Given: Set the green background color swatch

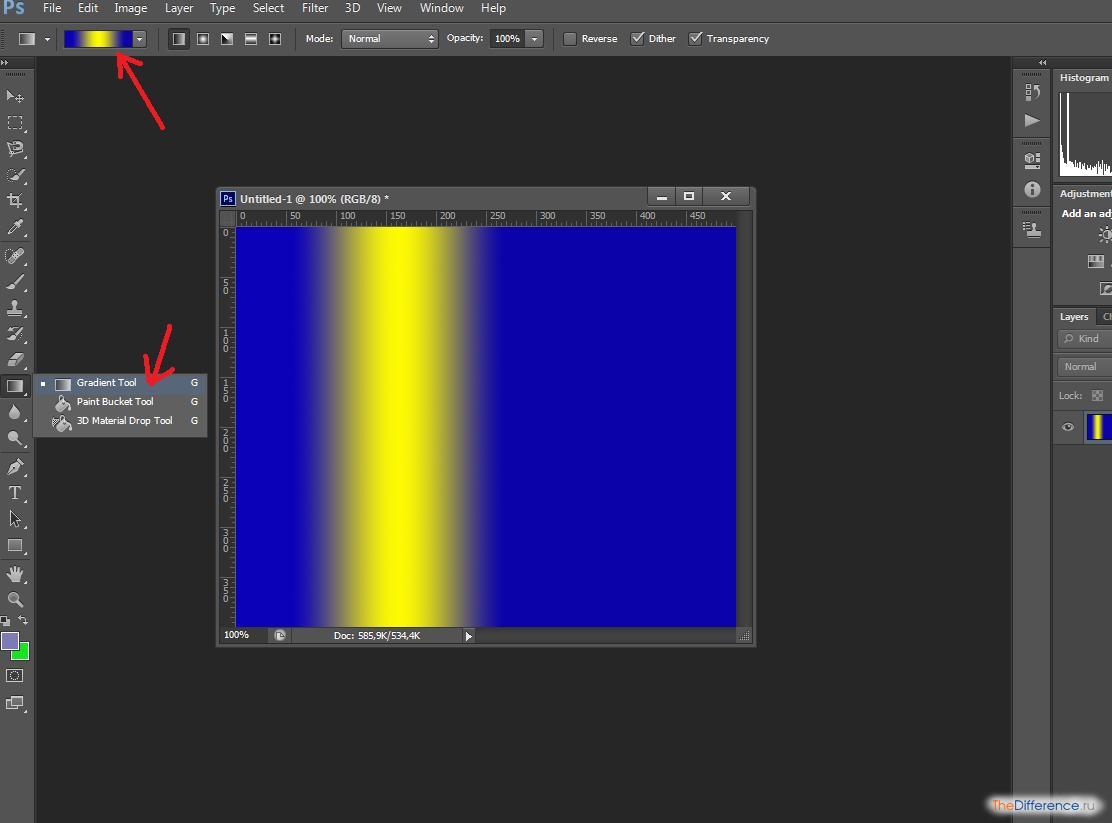Looking at the screenshot, I should tap(23, 653).
